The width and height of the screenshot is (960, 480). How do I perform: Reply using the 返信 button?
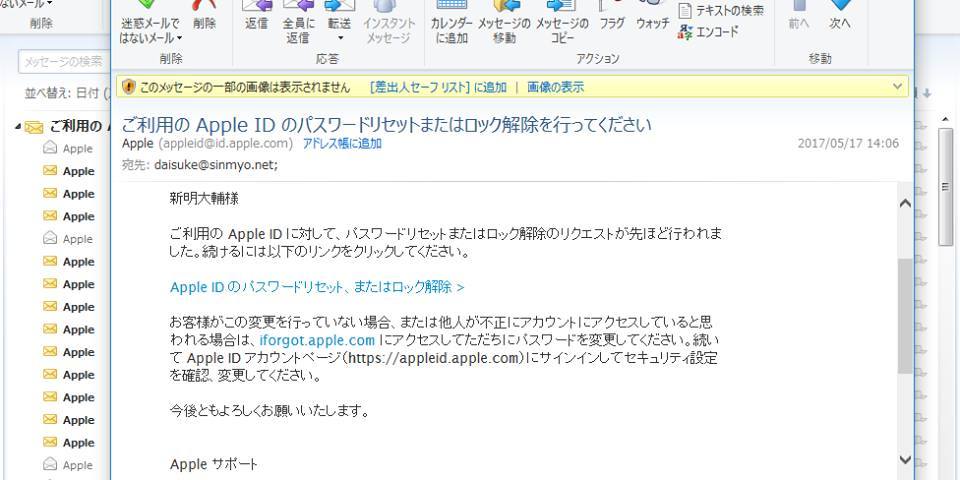[x=257, y=15]
